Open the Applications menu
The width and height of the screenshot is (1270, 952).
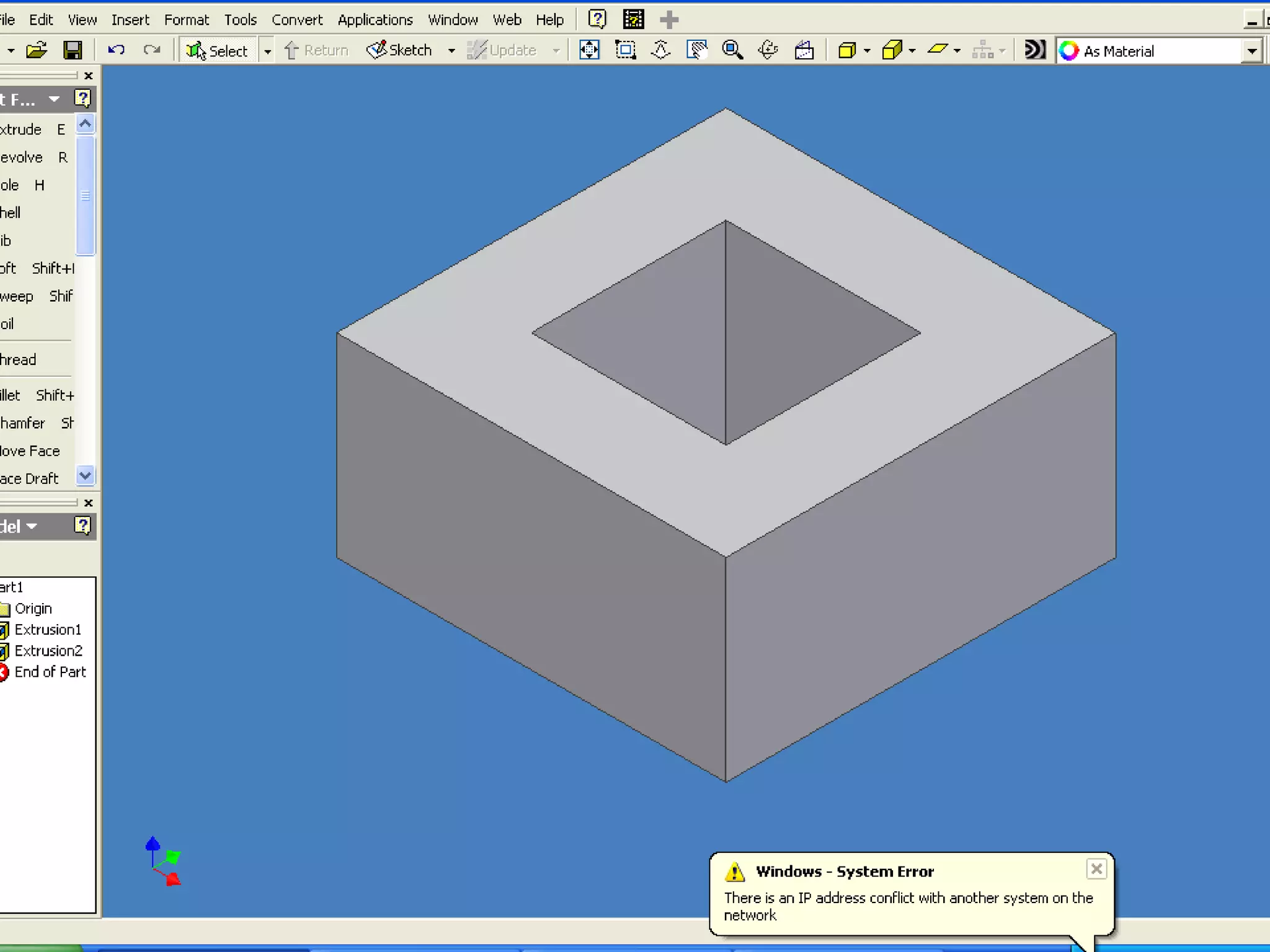[x=375, y=20]
